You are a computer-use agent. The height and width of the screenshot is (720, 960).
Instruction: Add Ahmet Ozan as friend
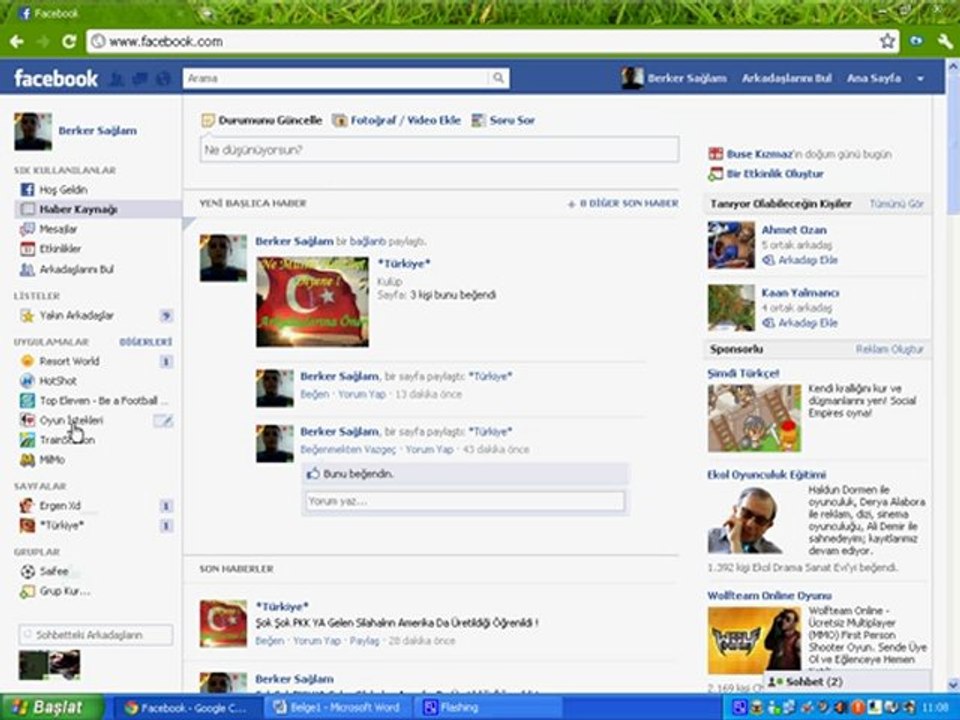click(807, 260)
